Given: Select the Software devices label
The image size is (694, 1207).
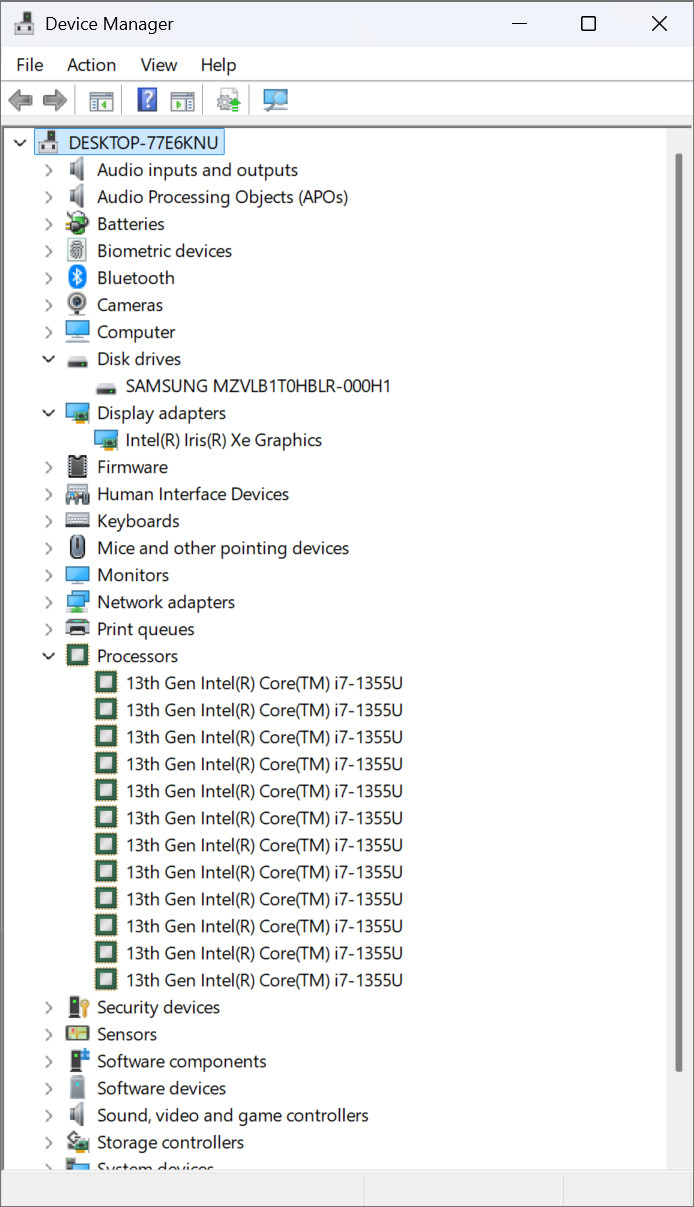Looking at the screenshot, I should click(161, 1088).
